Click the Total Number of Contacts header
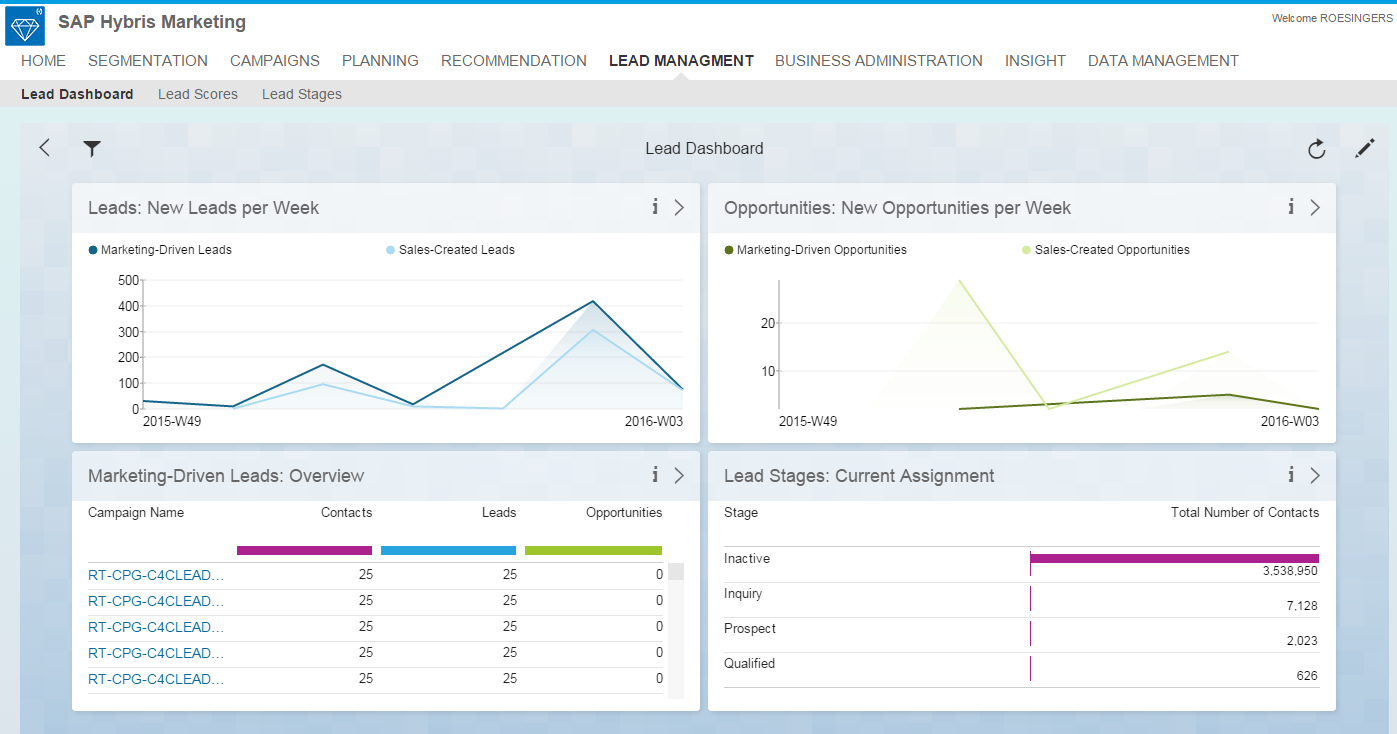Viewport: 1397px width, 734px height. pyautogui.click(x=1245, y=512)
